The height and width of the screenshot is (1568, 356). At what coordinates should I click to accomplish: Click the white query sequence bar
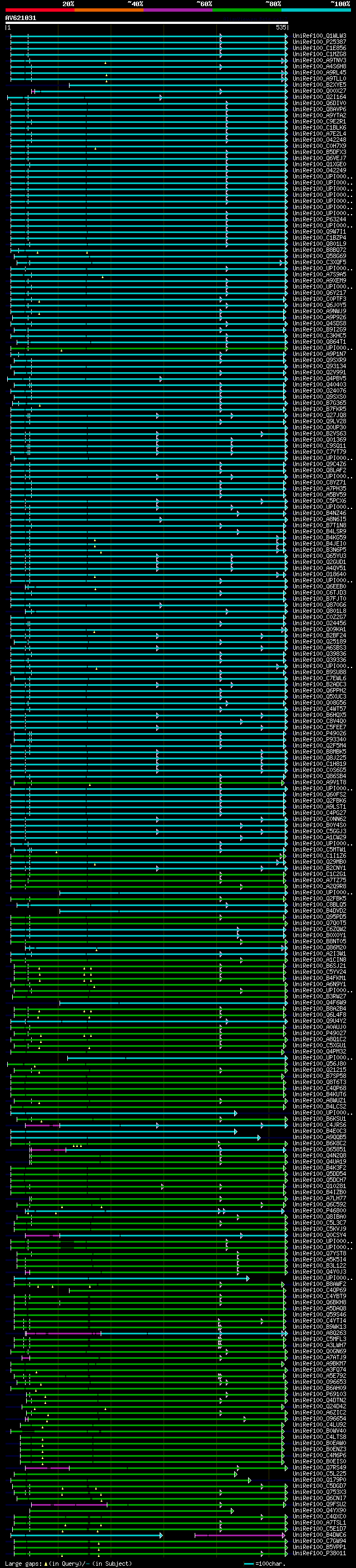tap(147, 22)
